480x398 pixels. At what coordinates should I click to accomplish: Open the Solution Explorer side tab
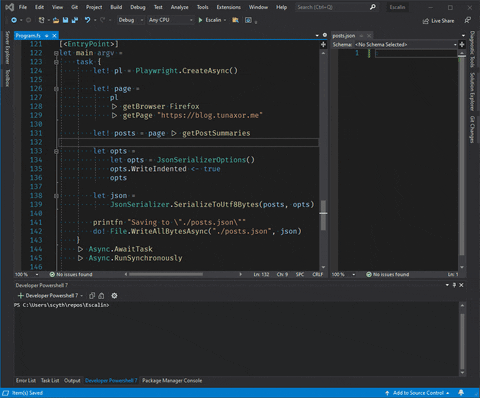coord(472,92)
